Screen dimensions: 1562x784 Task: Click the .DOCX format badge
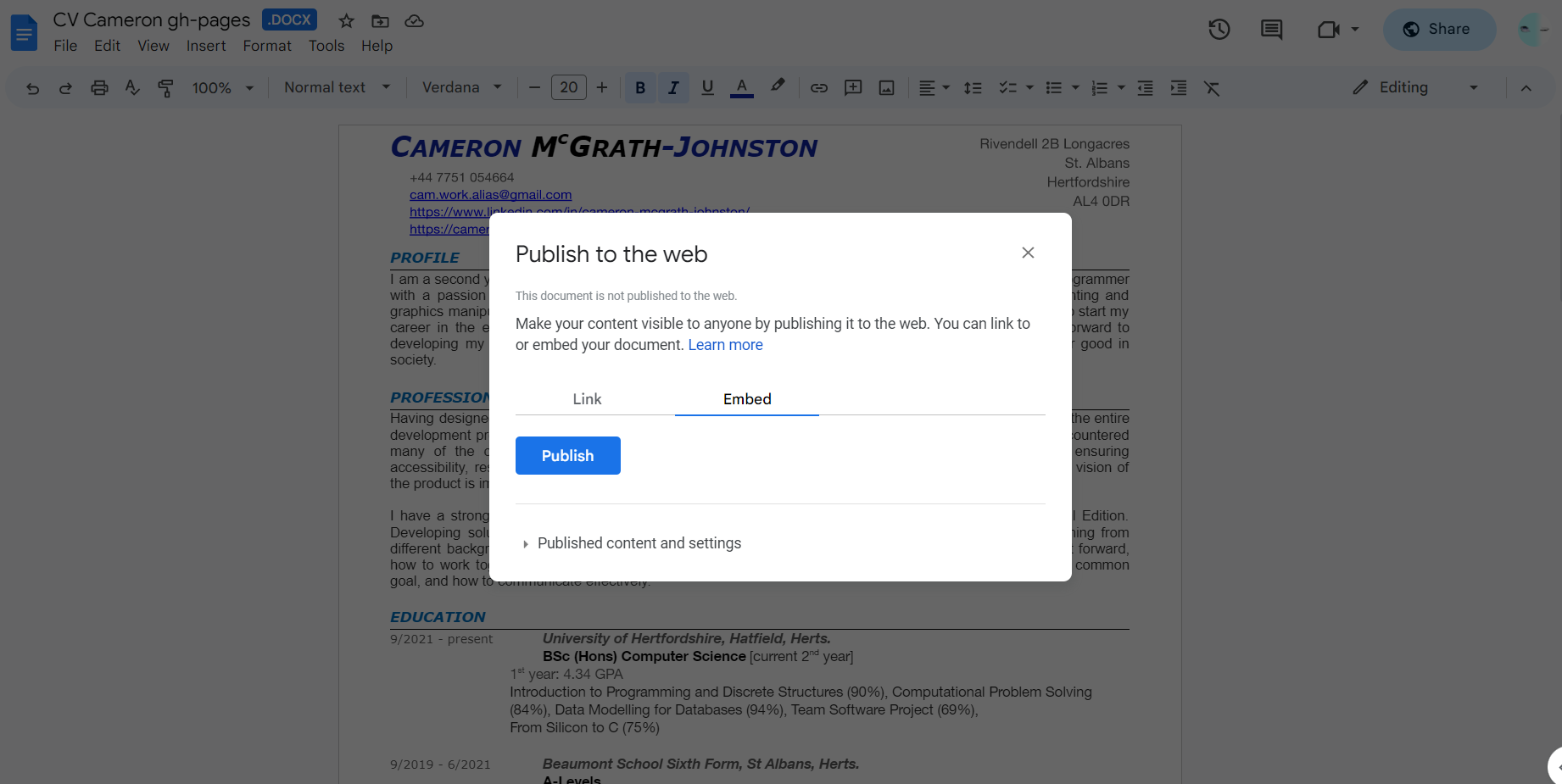[x=289, y=19]
